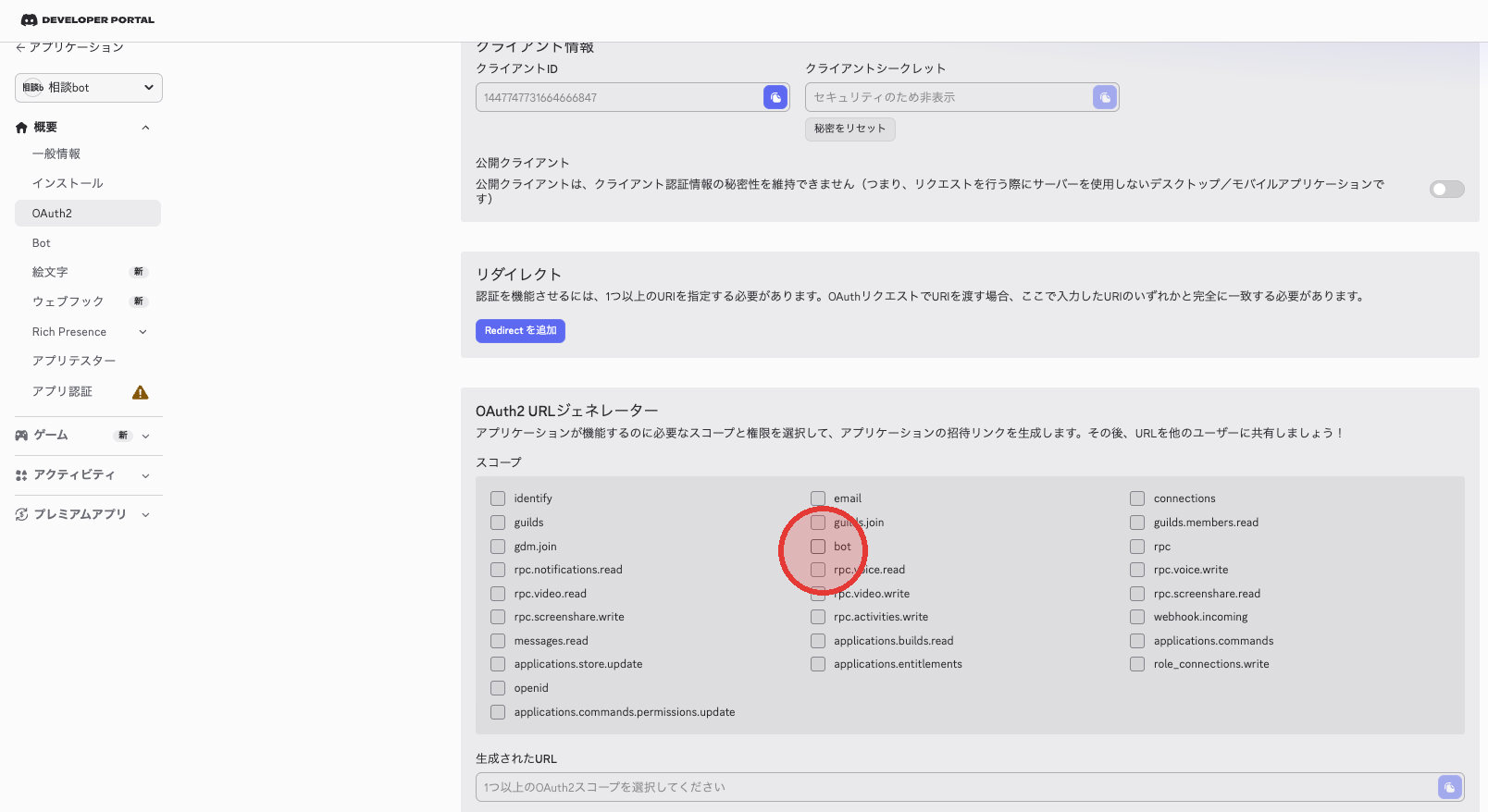Click the アクティビティ icon
The width and height of the screenshot is (1488, 812).
coord(21,475)
